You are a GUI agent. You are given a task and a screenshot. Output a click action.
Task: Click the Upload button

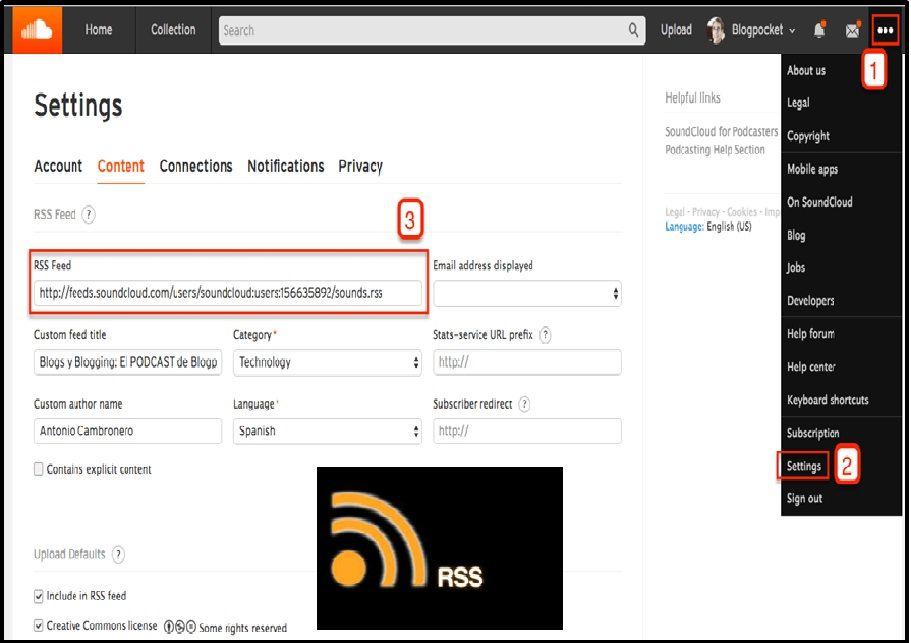pos(676,30)
